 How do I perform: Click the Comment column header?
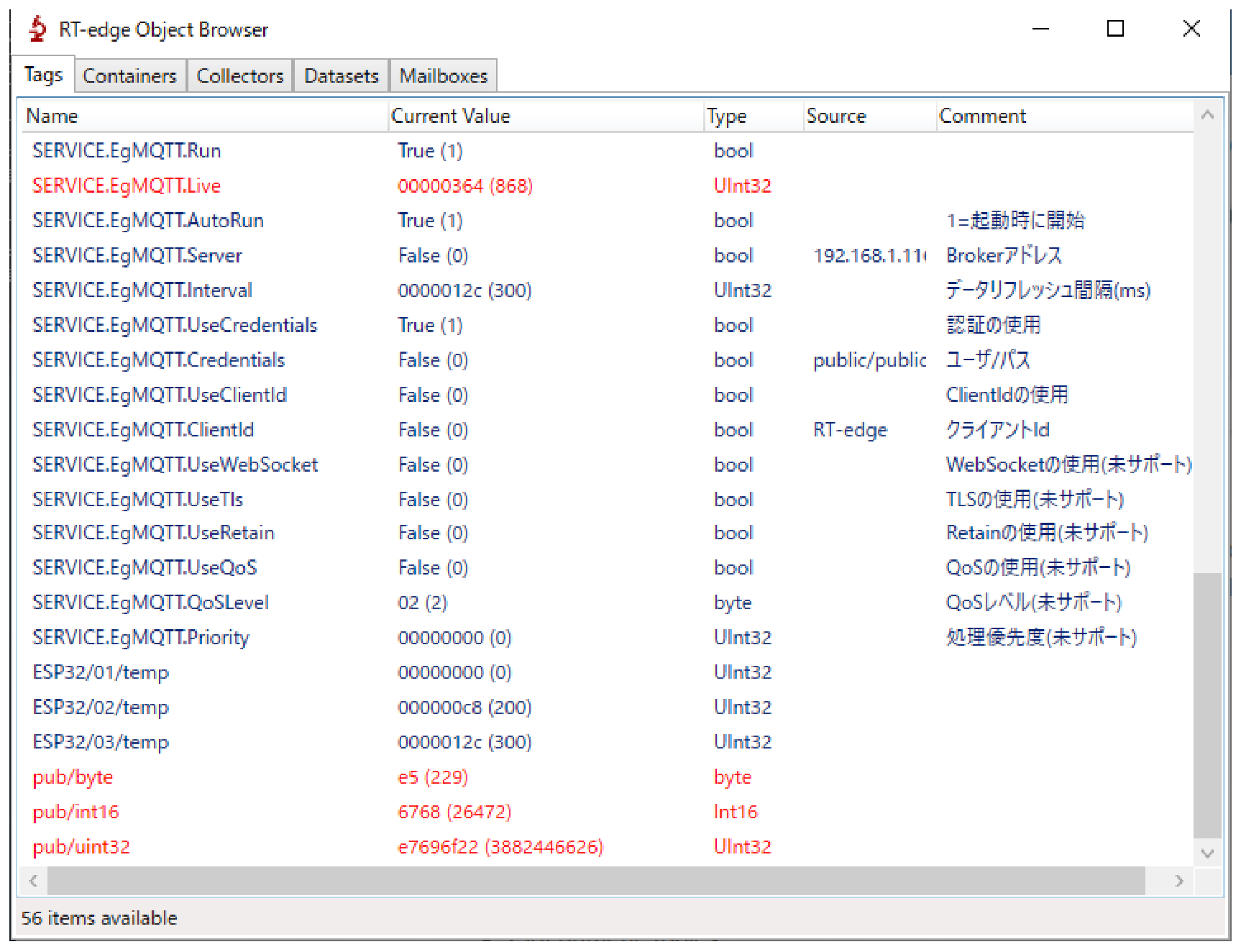(1065, 116)
